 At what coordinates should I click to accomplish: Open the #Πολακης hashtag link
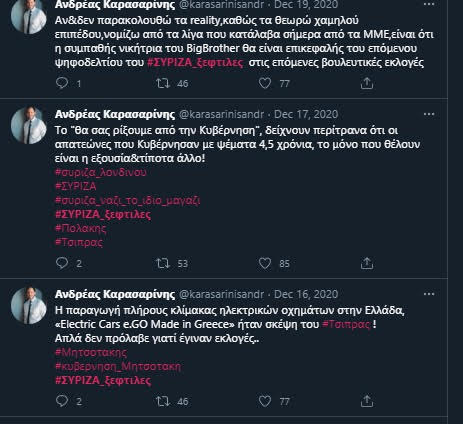tap(81, 228)
